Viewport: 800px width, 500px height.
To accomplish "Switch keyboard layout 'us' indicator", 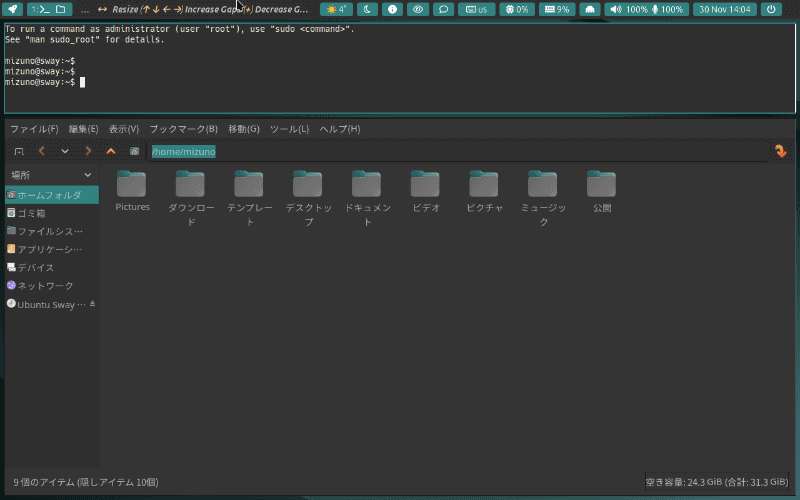I will coord(477,9).
